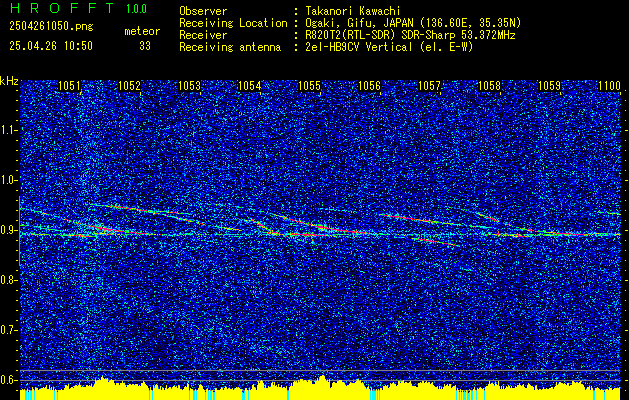629x400 pixels.
Task: Click the 1058 time marker
Action: point(489,86)
